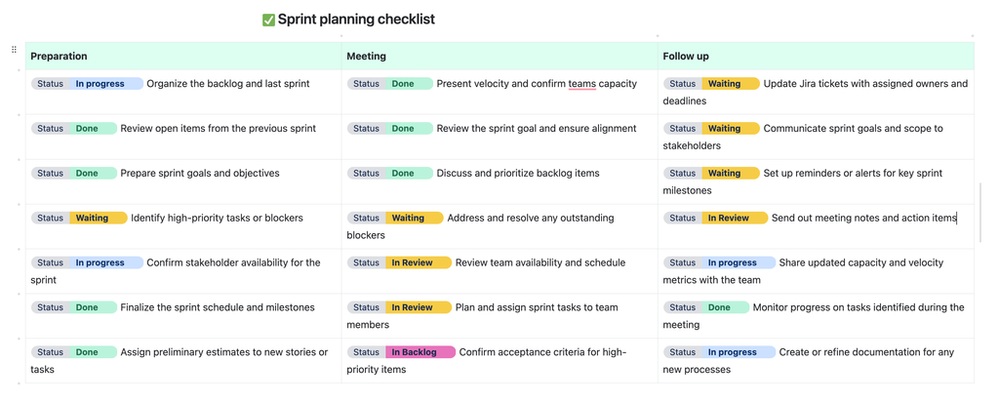Click the Sprint planning checklist title
This screenshot has width=999, height=403.
pos(355,20)
